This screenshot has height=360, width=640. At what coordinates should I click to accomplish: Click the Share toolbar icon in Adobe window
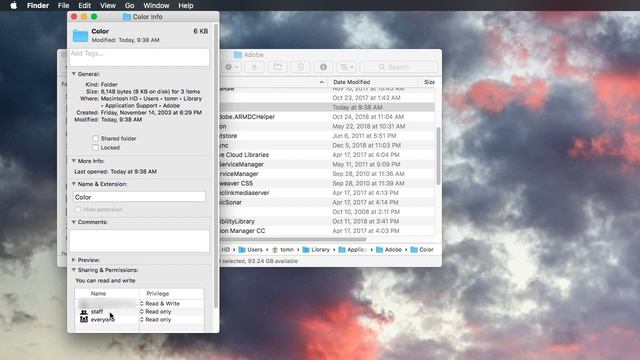click(x=254, y=67)
